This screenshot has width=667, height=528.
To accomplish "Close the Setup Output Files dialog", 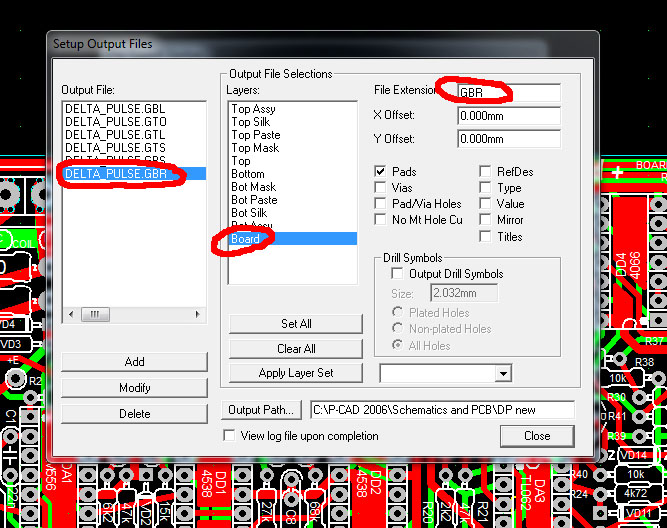I will pyautogui.click(x=537, y=436).
